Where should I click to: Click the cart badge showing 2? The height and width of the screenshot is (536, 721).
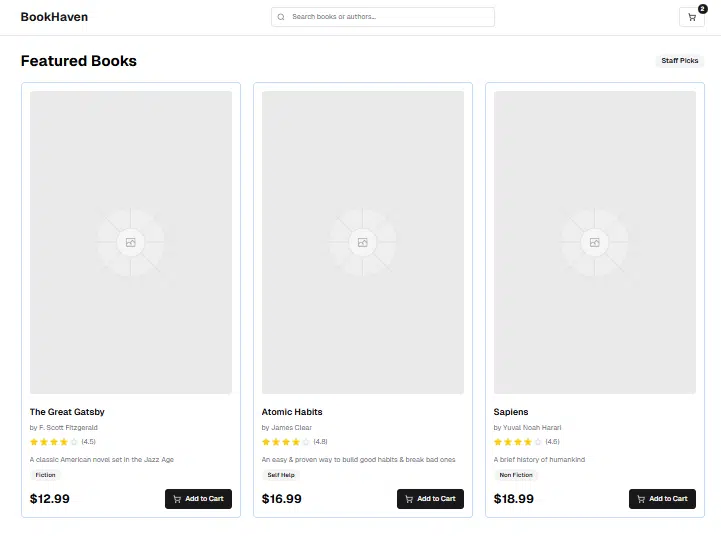tap(703, 9)
